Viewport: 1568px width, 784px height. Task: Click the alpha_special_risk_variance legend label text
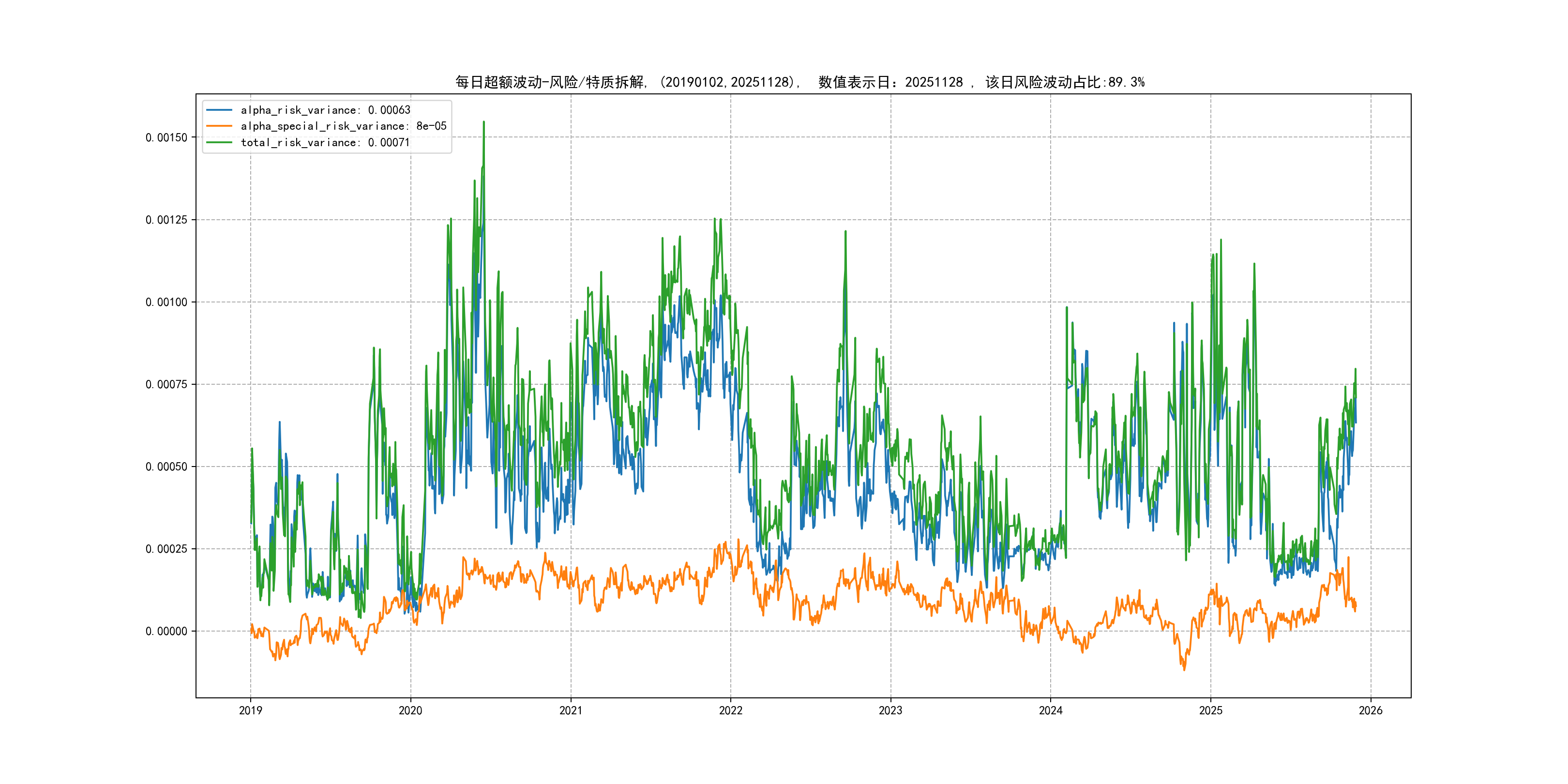[343, 126]
